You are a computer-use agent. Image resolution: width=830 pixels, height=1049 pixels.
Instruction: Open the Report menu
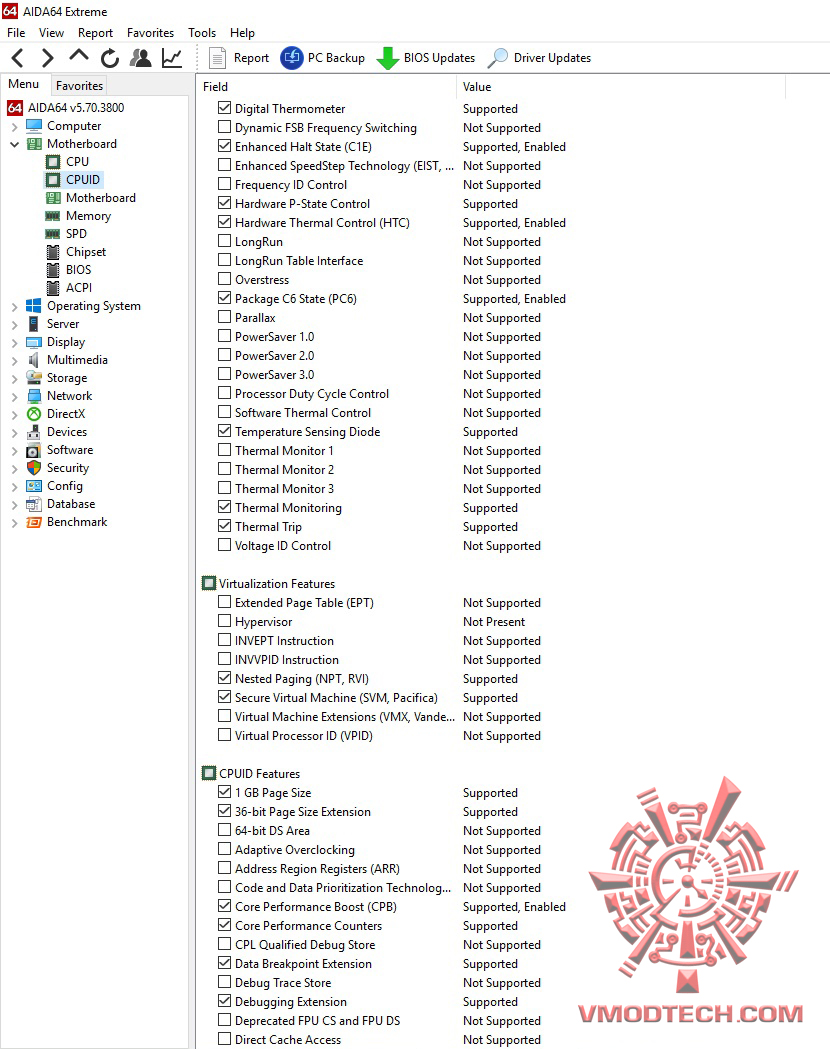point(96,33)
